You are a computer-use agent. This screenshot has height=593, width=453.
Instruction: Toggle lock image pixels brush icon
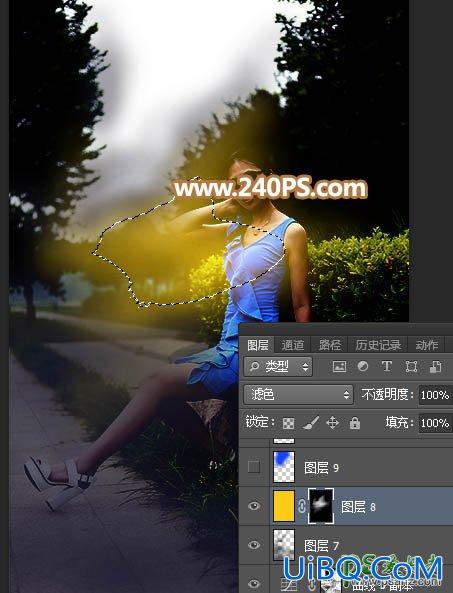tap(311, 422)
